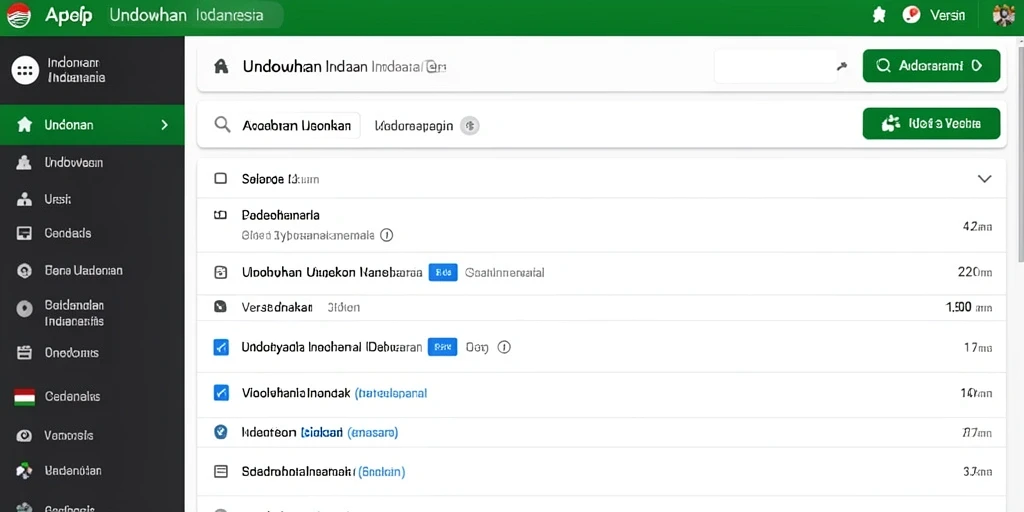
Task: Uncheck the Vioolehanla Inondak checkbox
Action: point(221,392)
